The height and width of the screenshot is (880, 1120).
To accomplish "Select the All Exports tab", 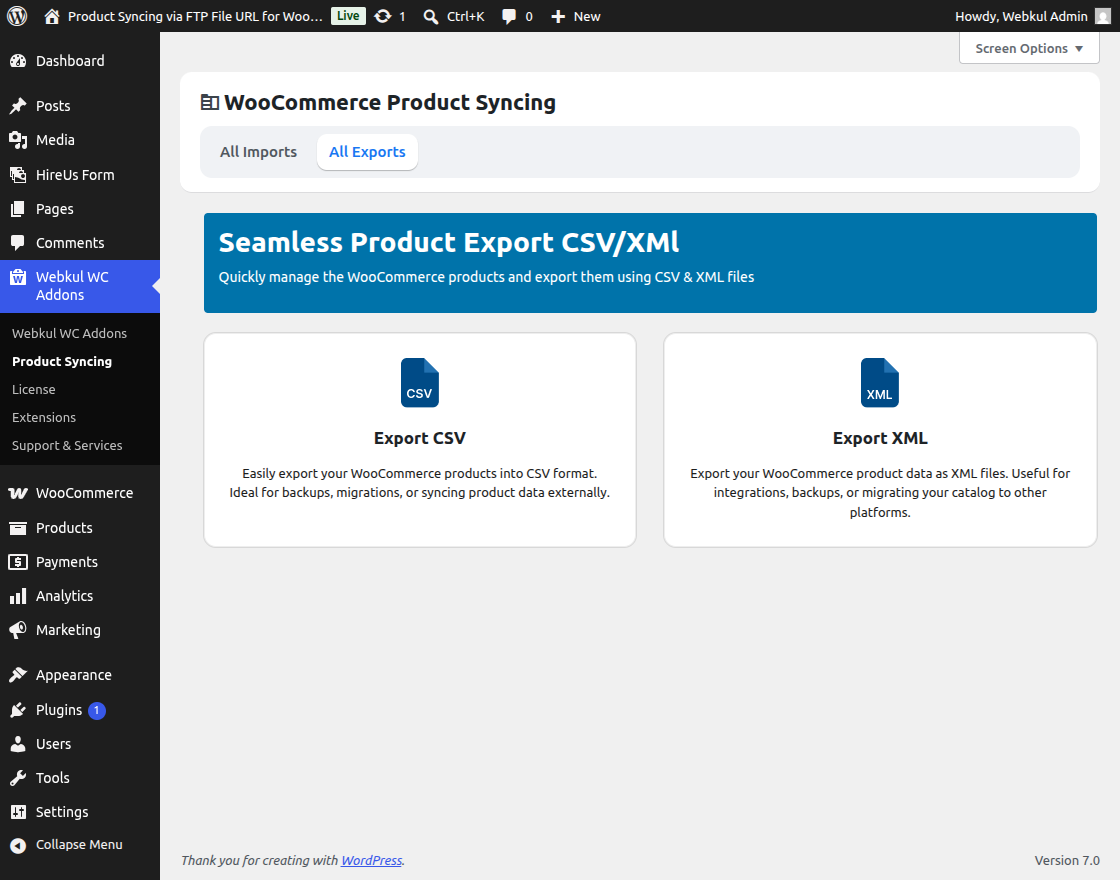I will point(367,152).
